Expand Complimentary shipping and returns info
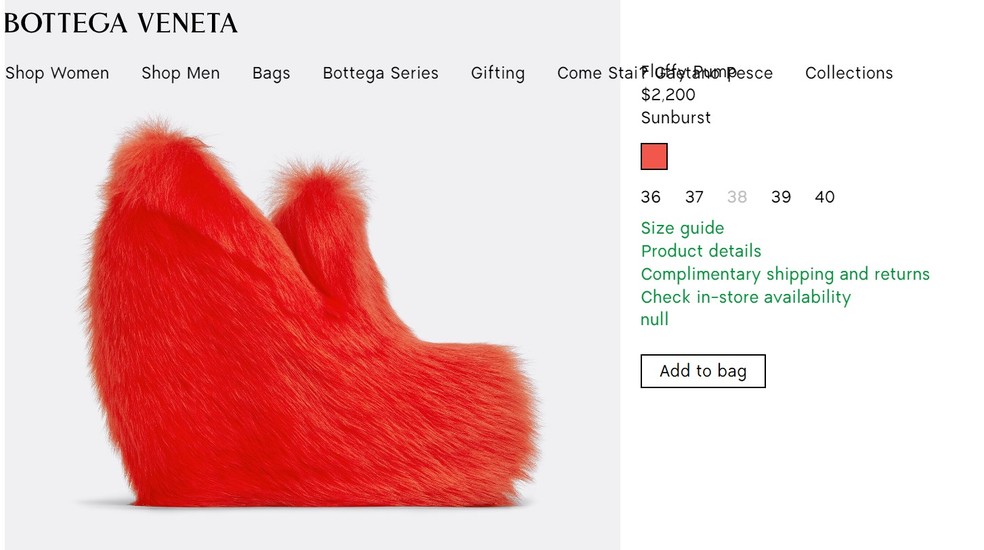984x550 pixels. coord(785,274)
